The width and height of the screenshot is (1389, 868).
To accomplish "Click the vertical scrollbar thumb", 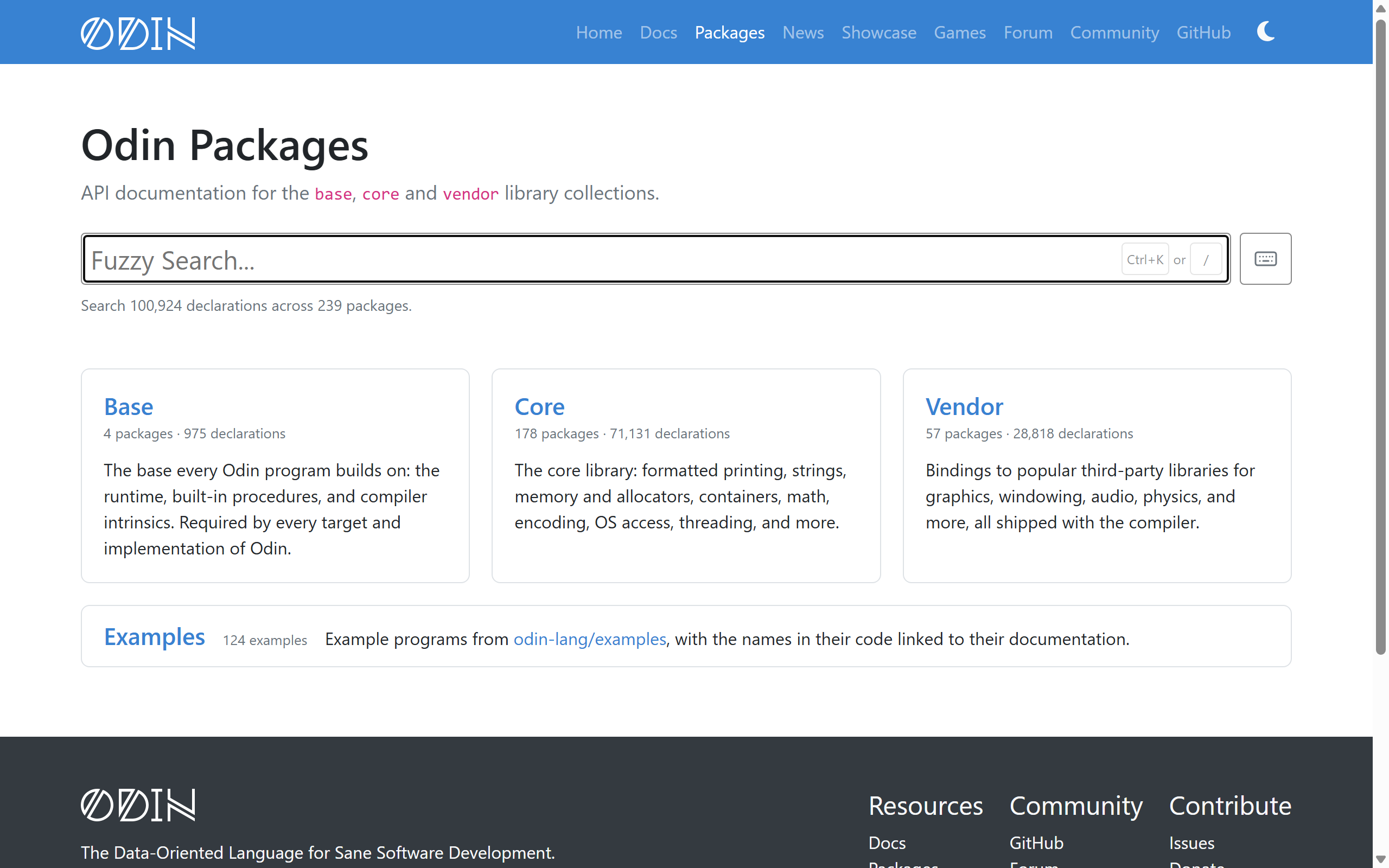I will pyautogui.click(x=1380, y=337).
